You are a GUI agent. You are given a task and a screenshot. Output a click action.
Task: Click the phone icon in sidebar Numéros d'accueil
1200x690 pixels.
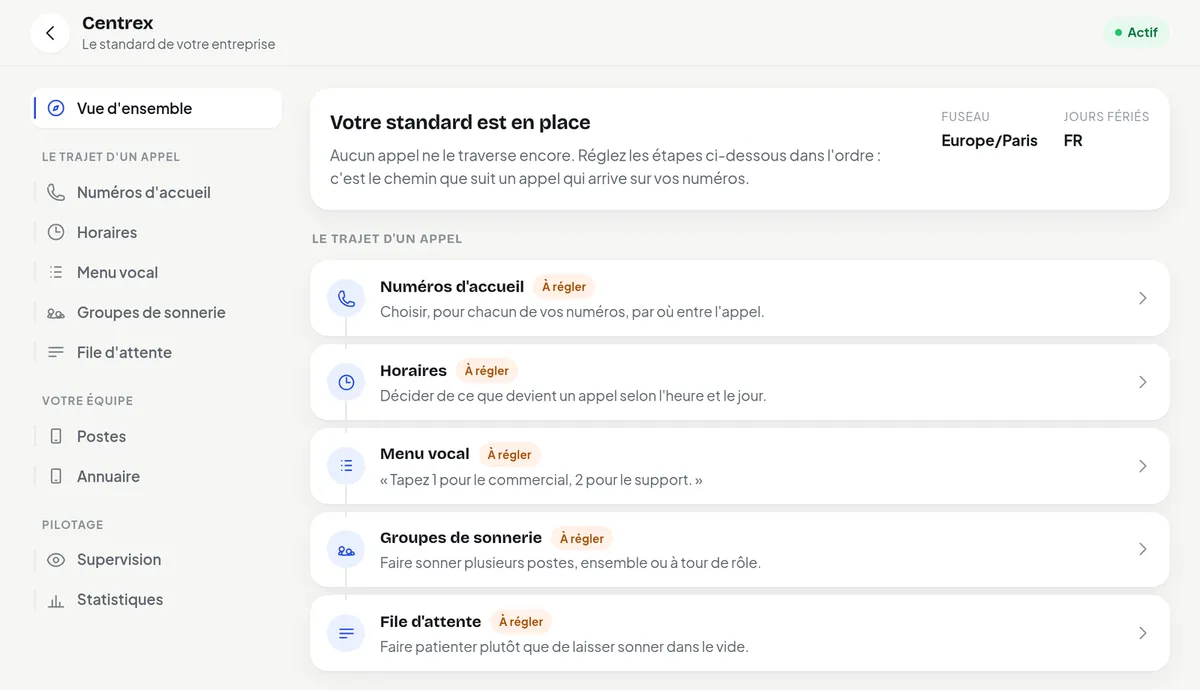[56, 192]
